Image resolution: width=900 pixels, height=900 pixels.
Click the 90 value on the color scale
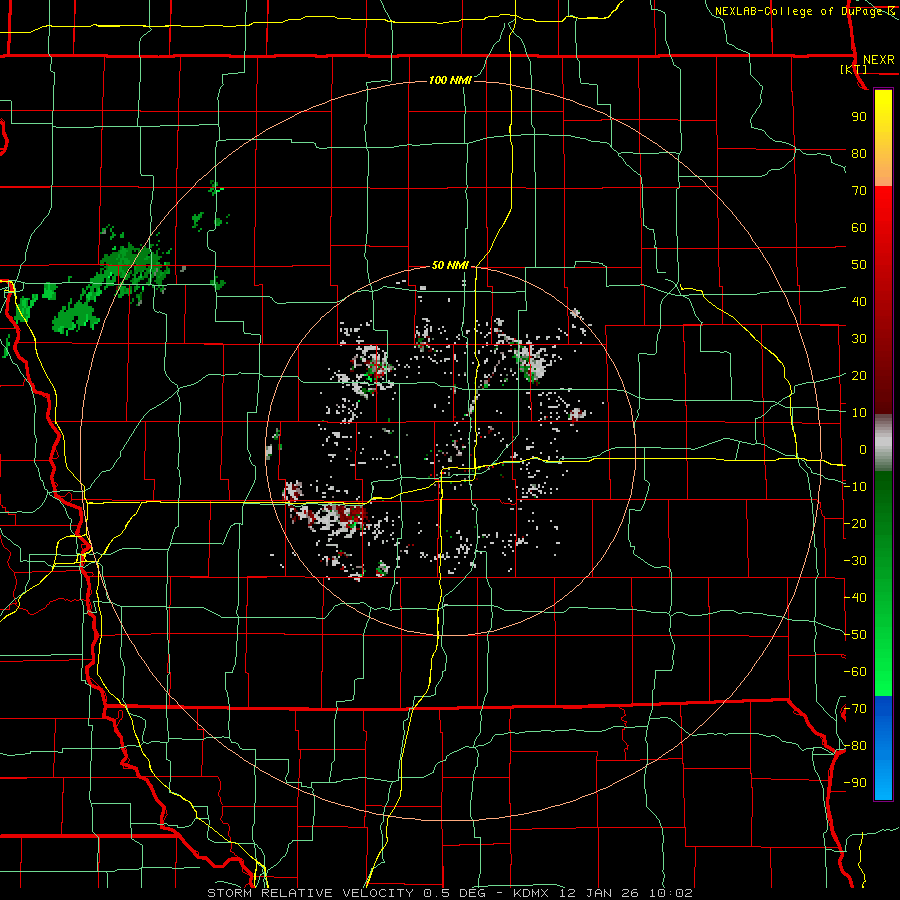859,117
